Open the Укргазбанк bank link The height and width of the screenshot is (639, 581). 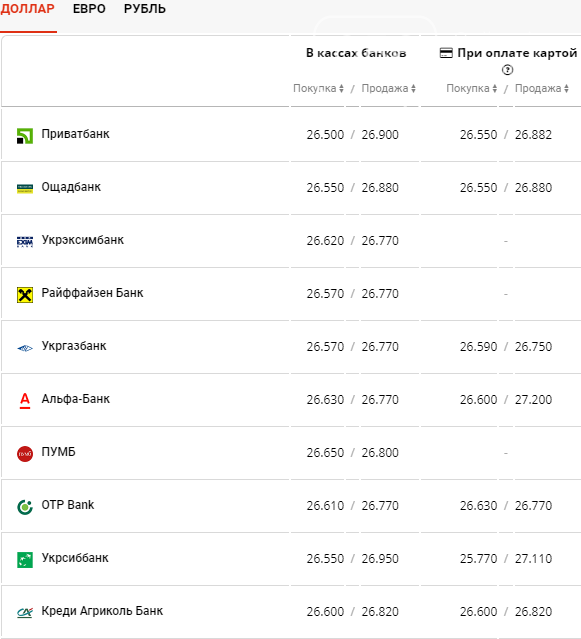pos(74,346)
